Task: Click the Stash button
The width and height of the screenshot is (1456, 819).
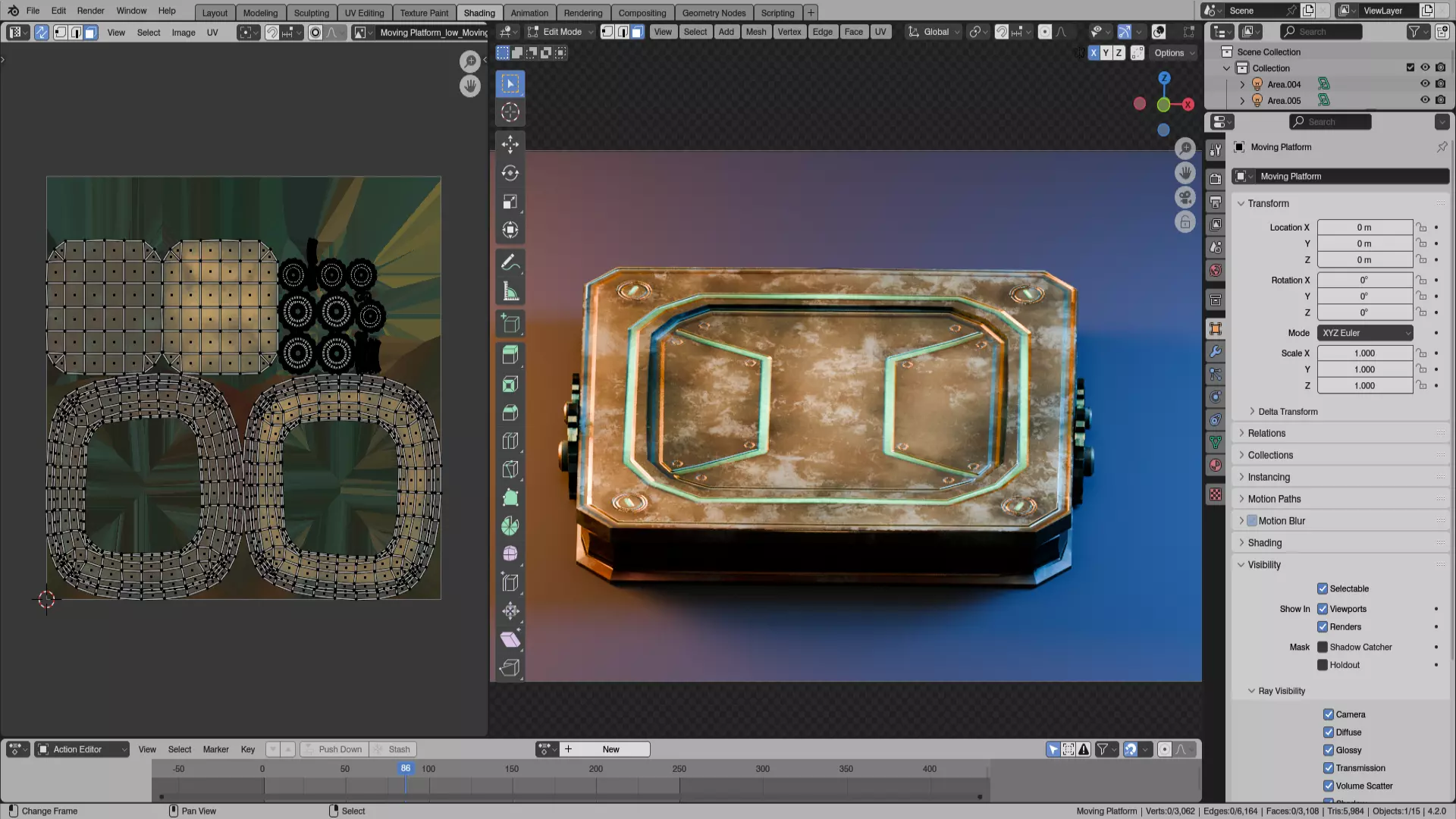Action: tap(393, 749)
